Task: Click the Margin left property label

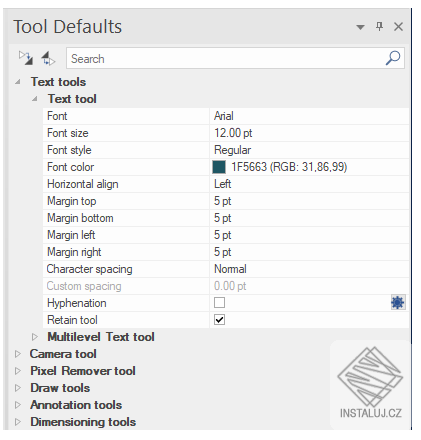Action: click(71, 235)
